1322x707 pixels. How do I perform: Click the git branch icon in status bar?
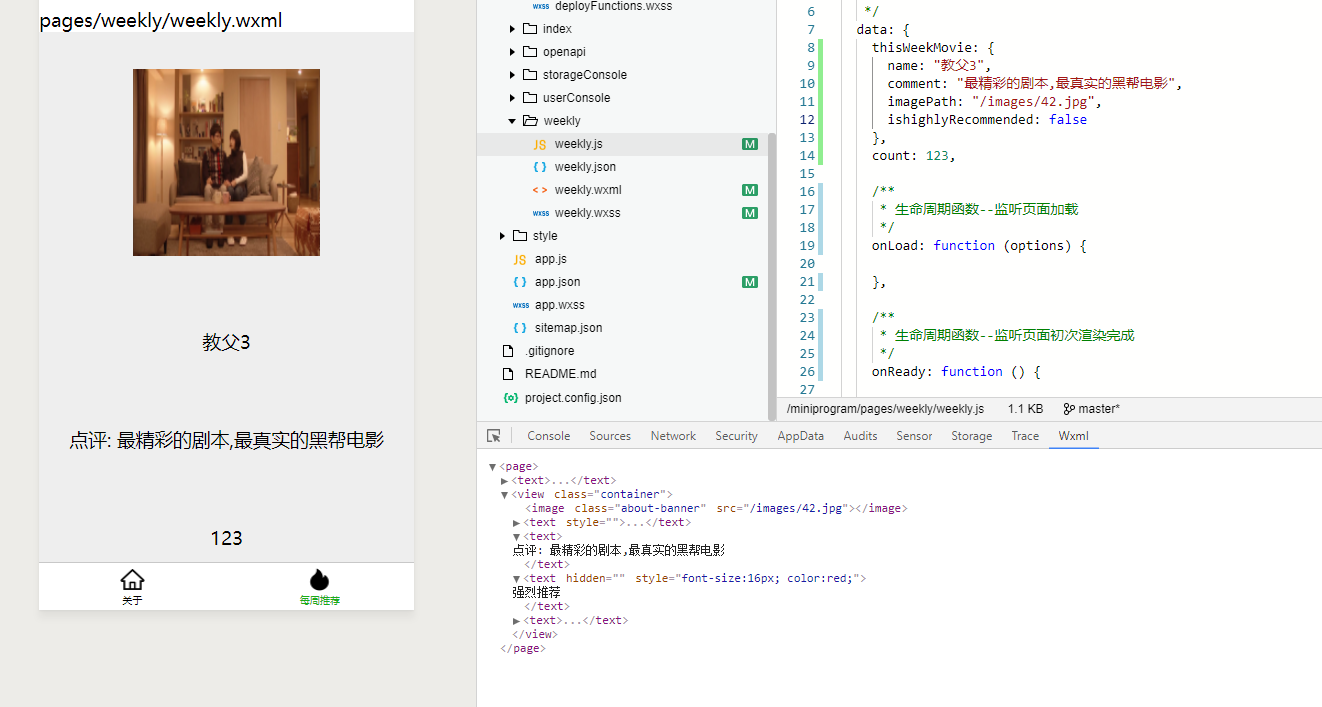click(x=1068, y=409)
